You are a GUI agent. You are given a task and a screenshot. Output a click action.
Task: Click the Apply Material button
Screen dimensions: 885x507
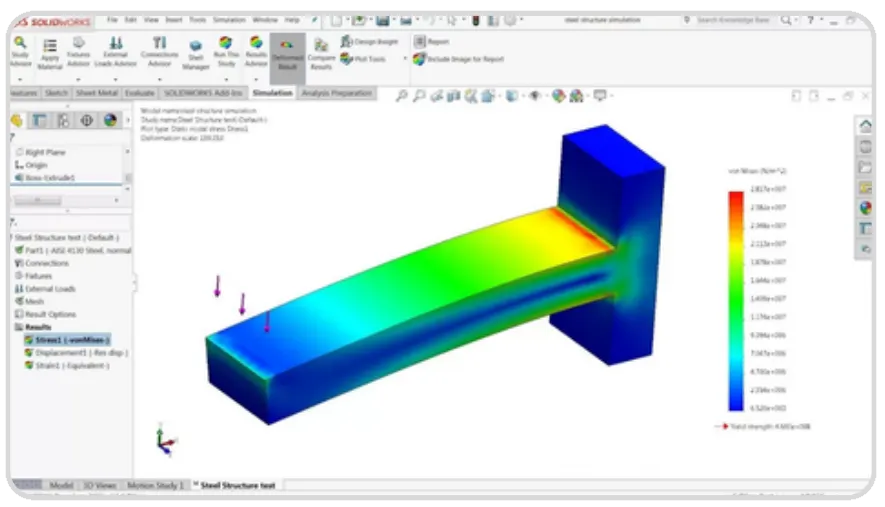coord(50,54)
